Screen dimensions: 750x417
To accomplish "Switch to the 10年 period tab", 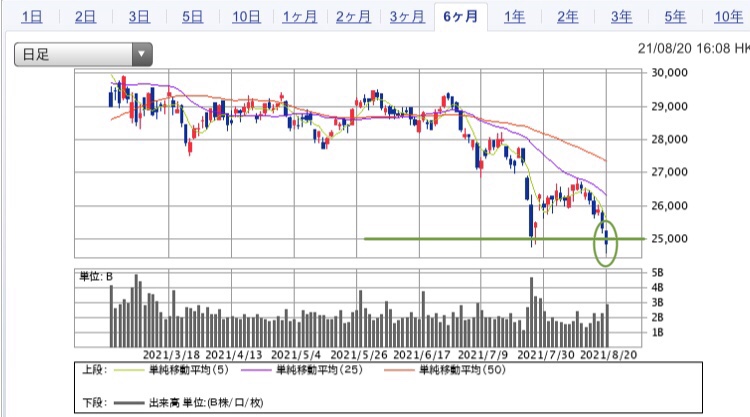I will 727,16.
